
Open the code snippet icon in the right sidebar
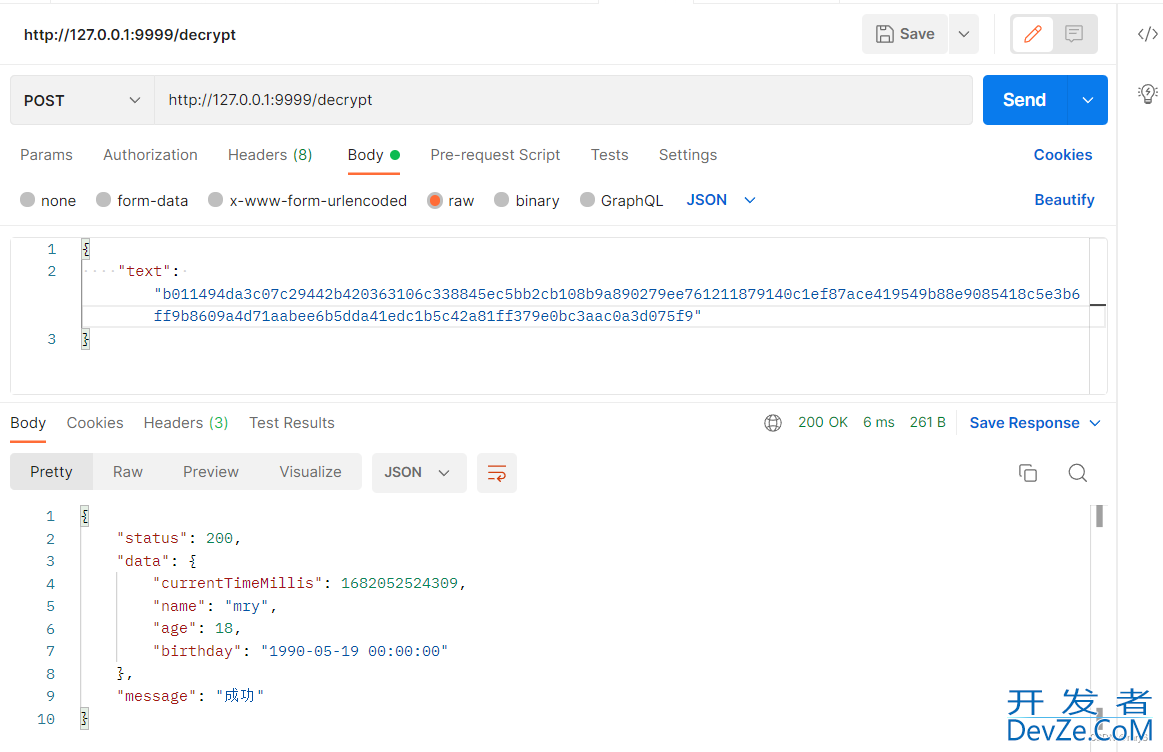click(x=1147, y=34)
